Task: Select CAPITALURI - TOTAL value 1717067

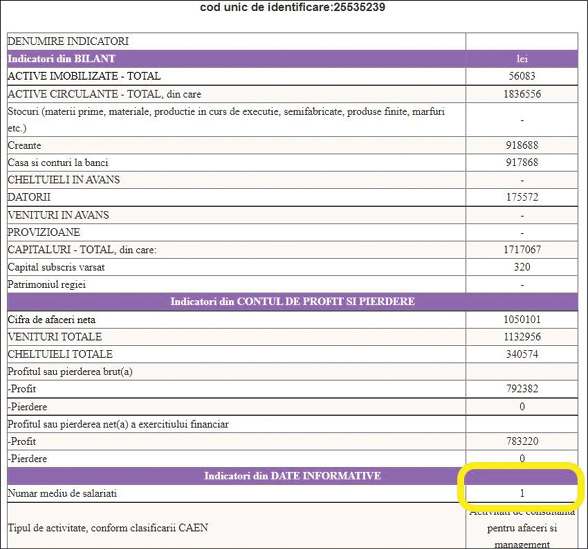Action: [x=522, y=249]
